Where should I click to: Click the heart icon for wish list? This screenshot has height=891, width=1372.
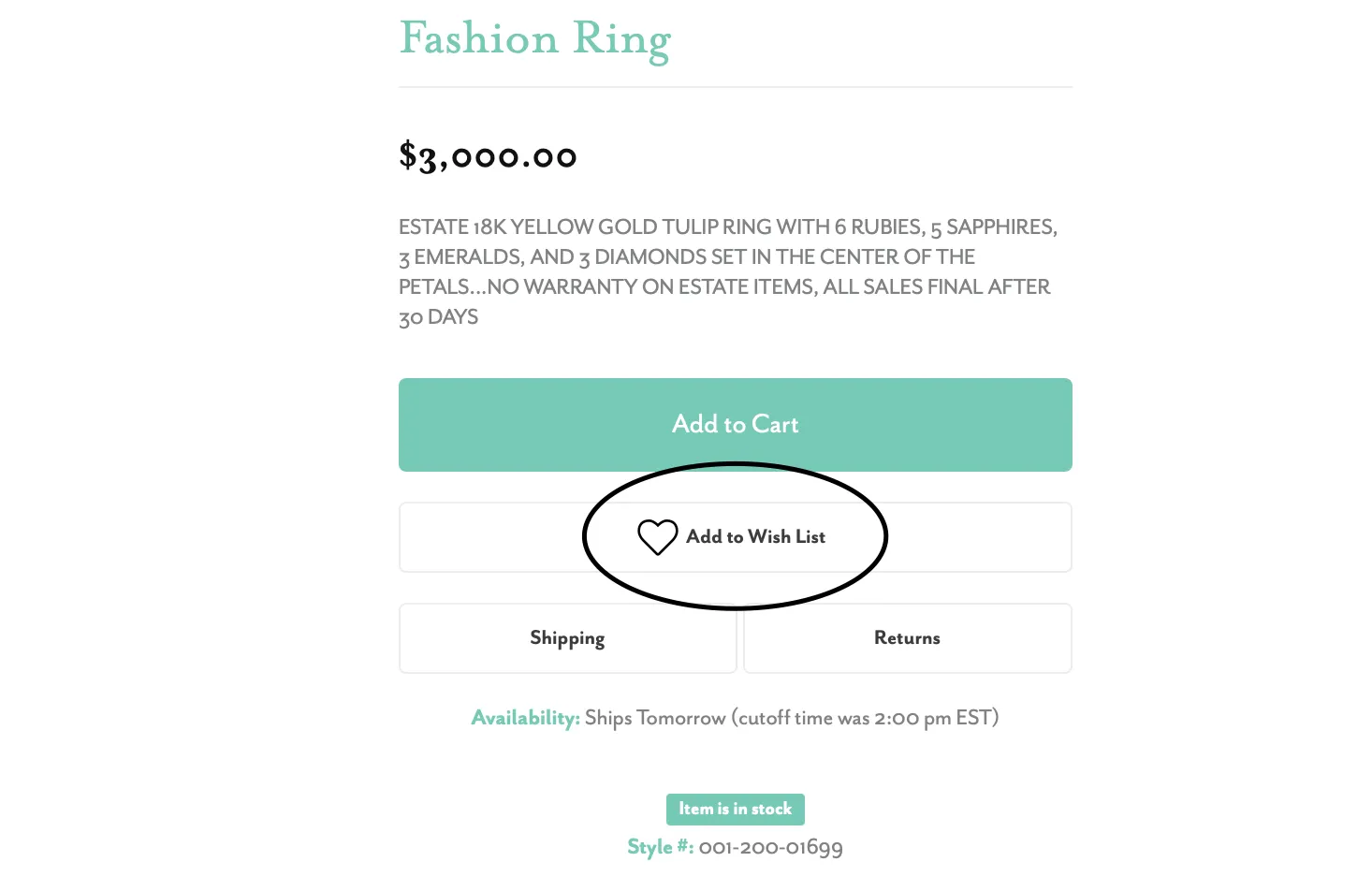657,537
